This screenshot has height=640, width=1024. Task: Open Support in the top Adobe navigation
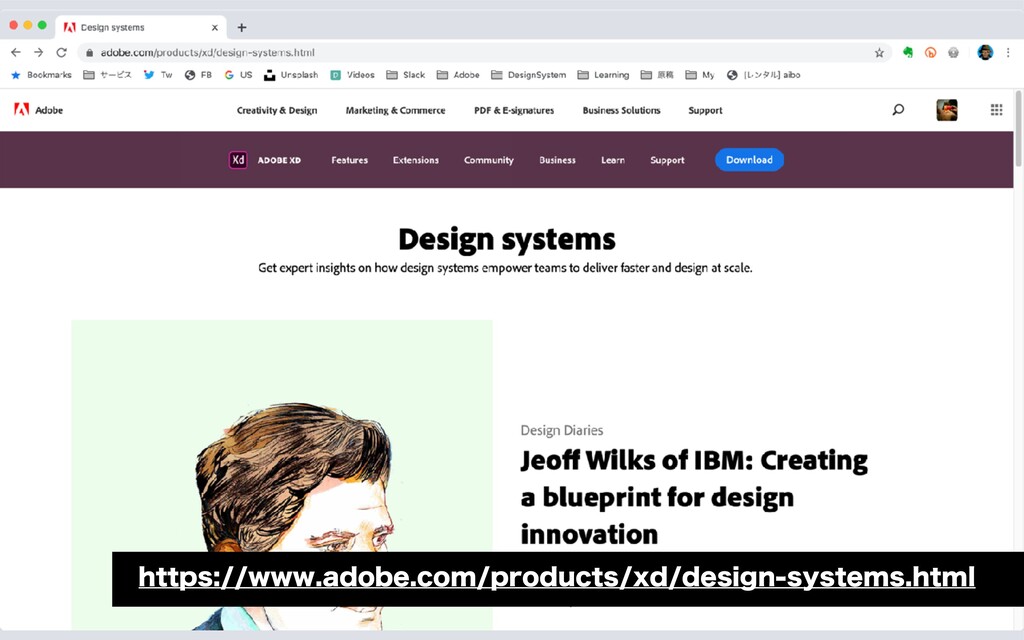click(705, 110)
